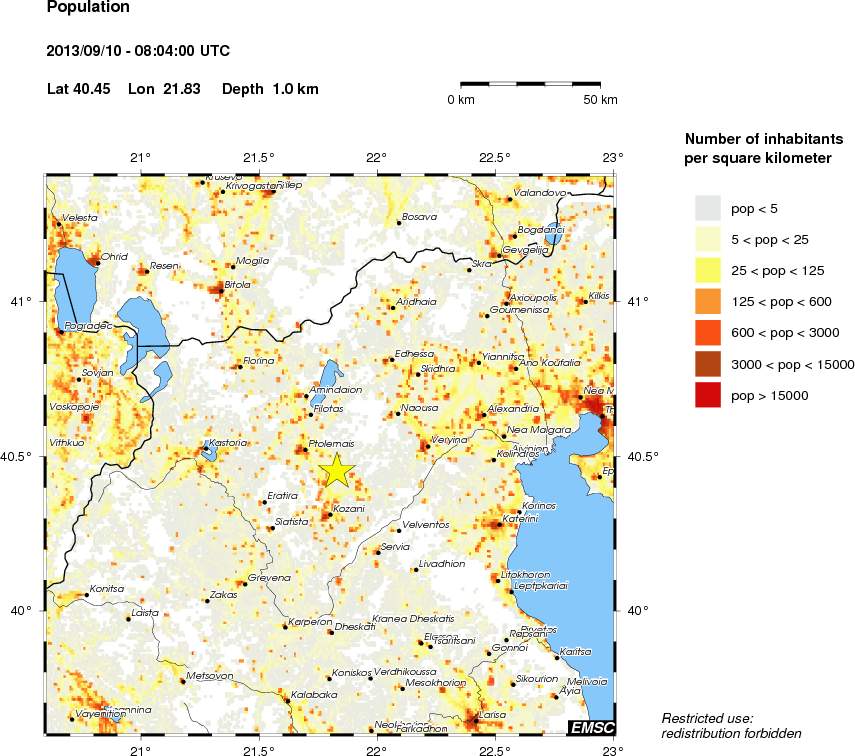Click the 'Grevena' city label

coord(269,578)
